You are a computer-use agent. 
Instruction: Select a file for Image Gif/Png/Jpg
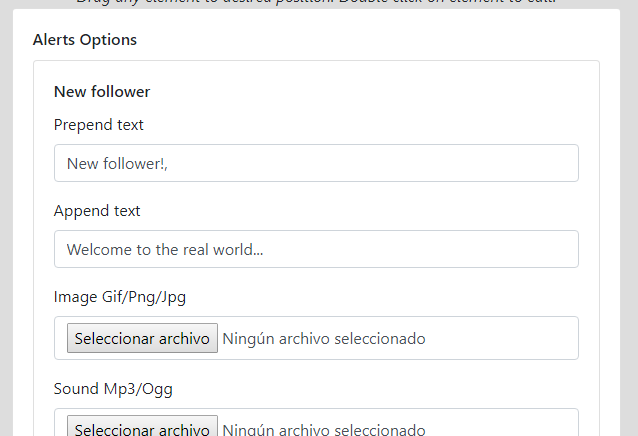(142, 338)
